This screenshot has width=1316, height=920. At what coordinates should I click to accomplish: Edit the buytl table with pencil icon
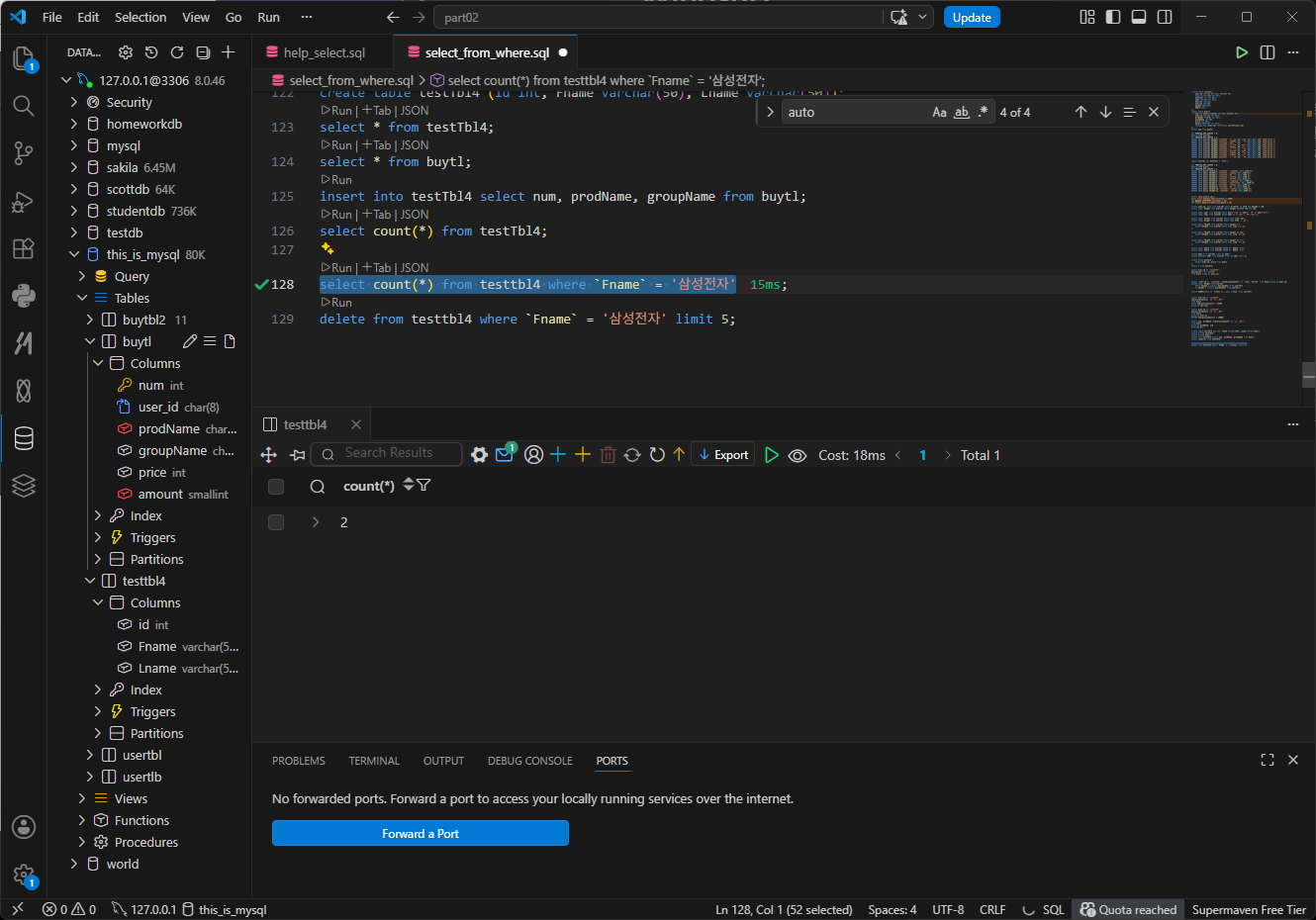click(x=190, y=341)
